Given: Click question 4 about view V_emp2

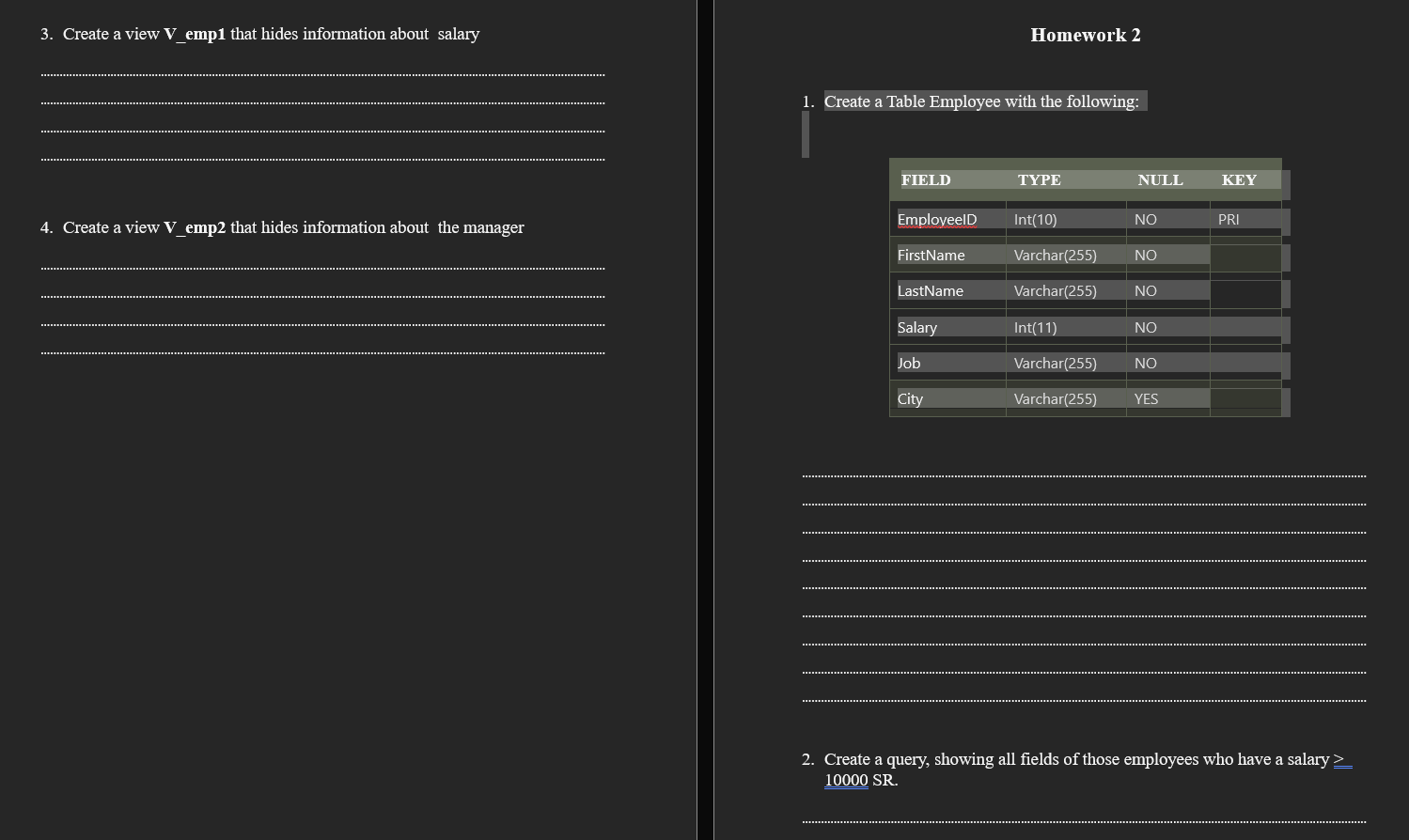Looking at the screenshot, I should [x=282, y=227].
